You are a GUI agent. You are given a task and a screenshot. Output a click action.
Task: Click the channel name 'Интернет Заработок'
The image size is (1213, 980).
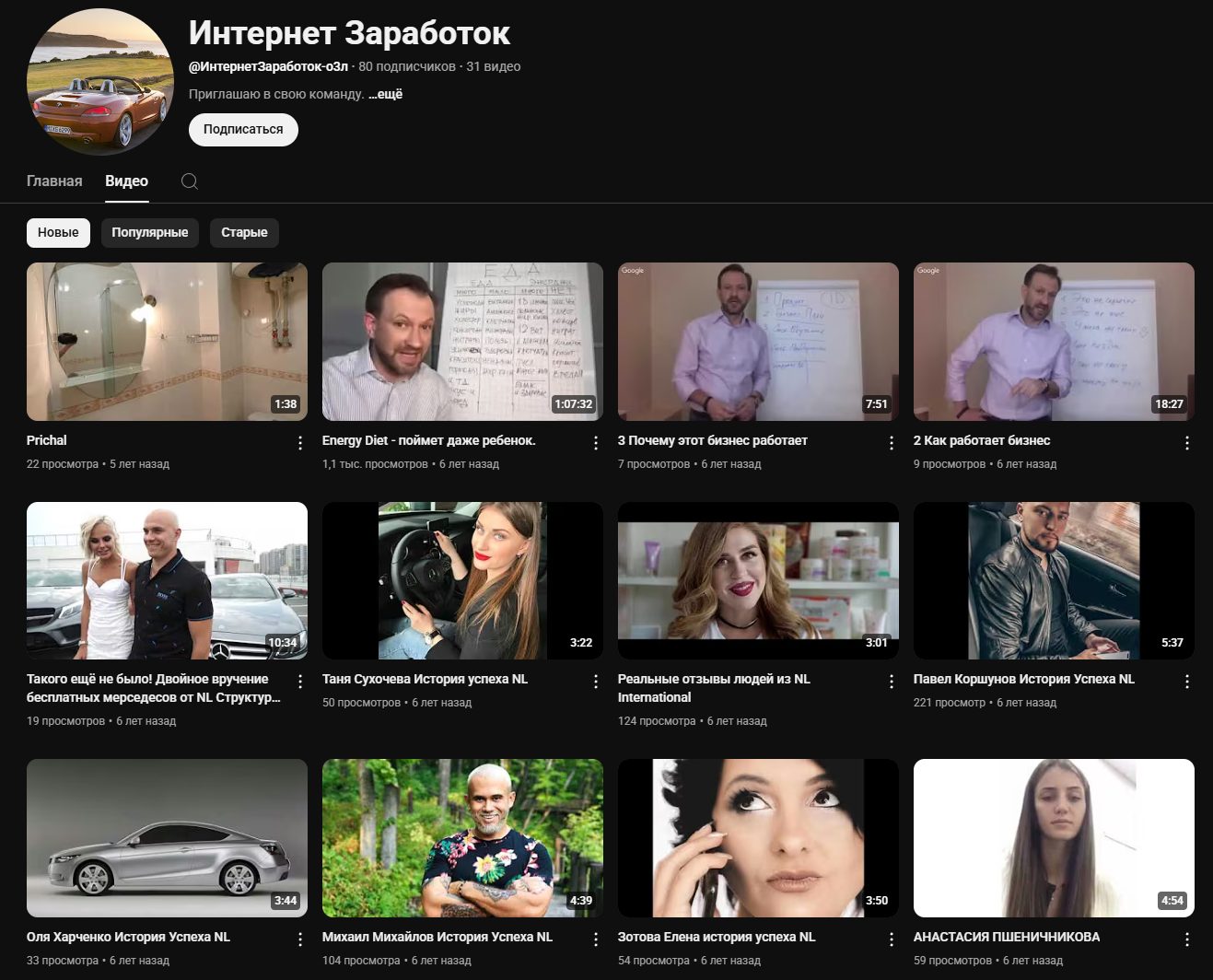[x=349, y=33]
